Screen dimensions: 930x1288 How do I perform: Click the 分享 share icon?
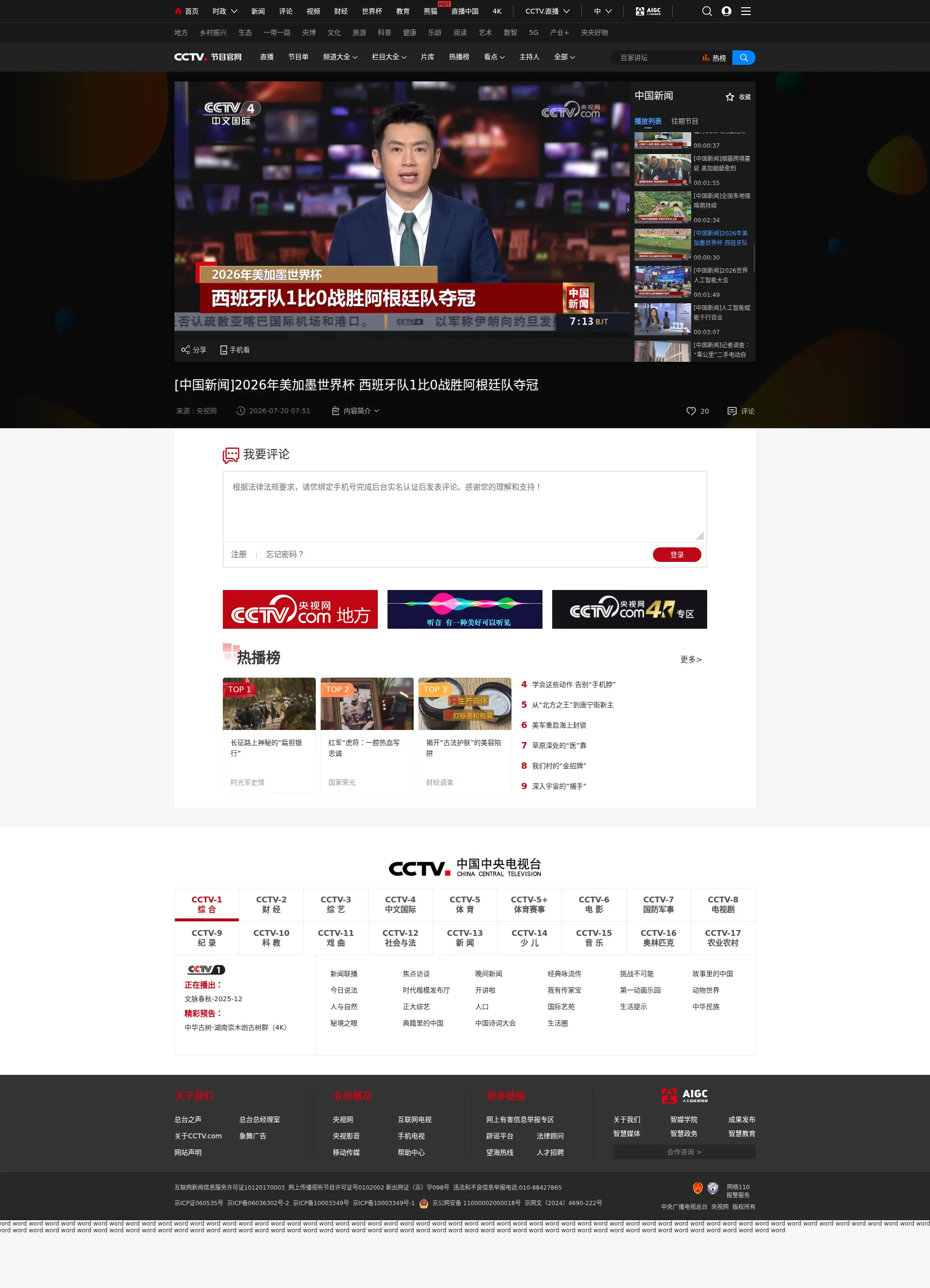[185, 350]
